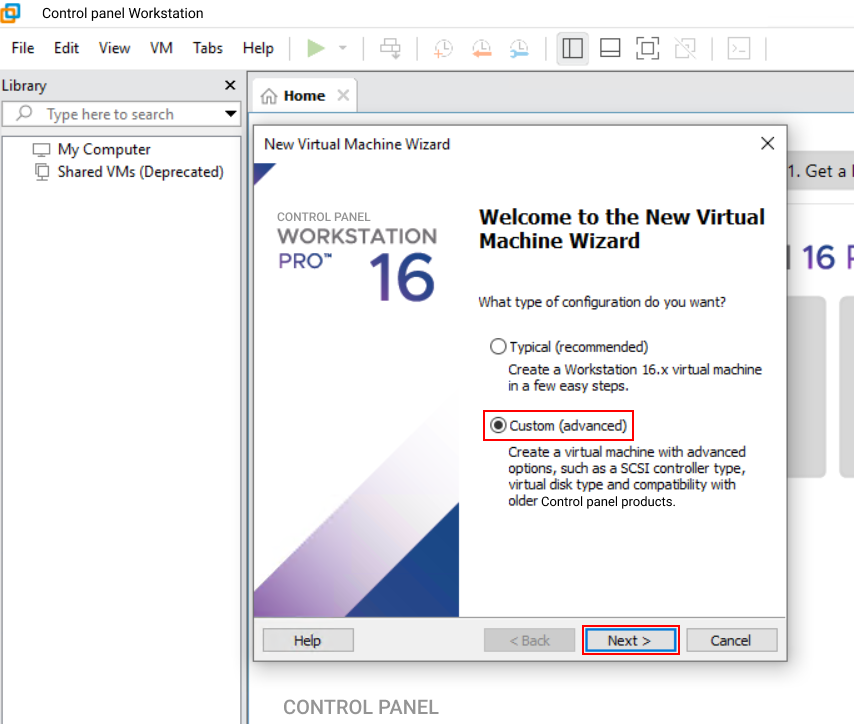Screen dimensions: 854x724
Task: Select My Computer in Library tree
Action: click(x=104, y=149)
